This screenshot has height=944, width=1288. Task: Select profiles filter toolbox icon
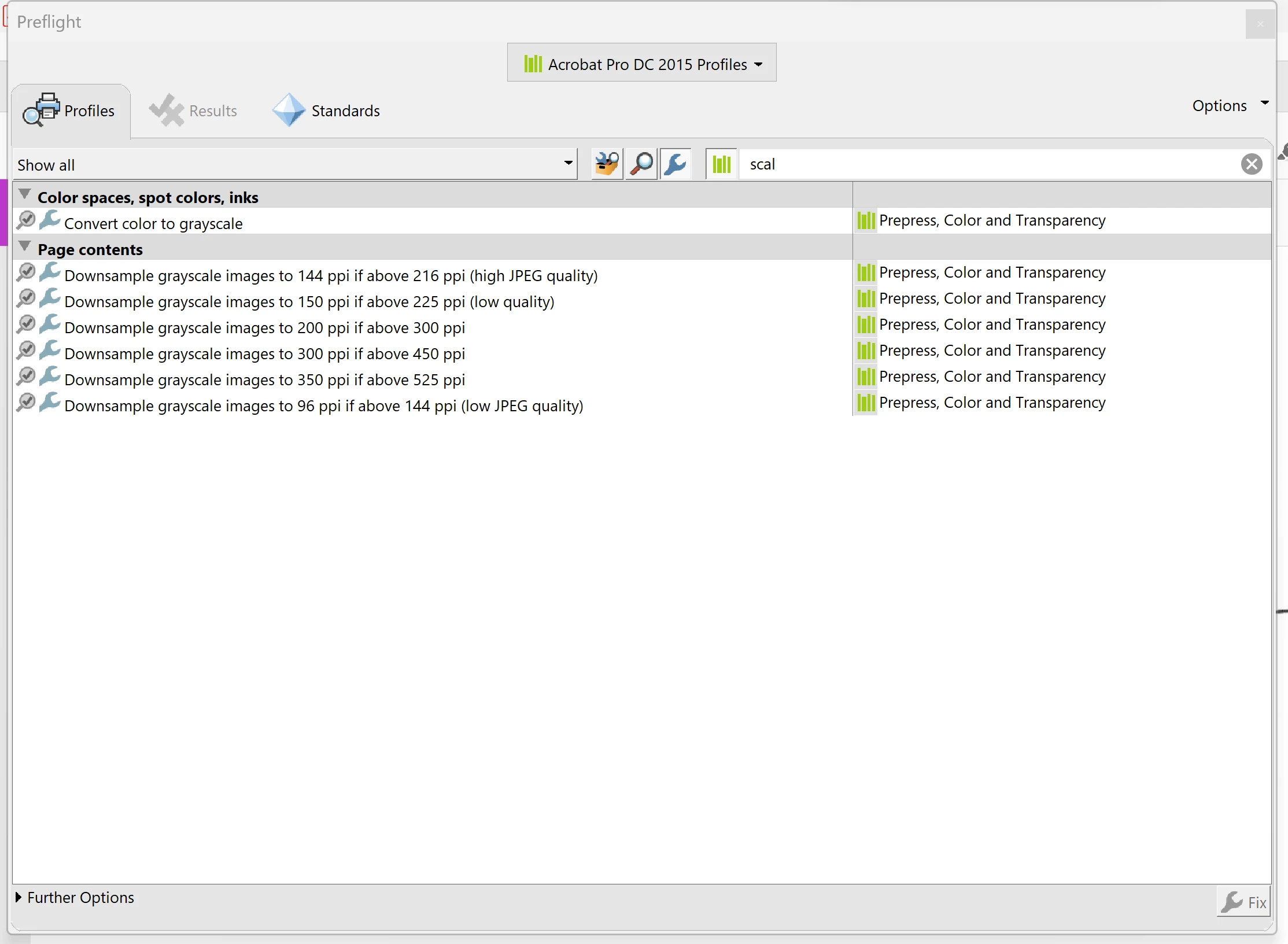tap(607, 164)
